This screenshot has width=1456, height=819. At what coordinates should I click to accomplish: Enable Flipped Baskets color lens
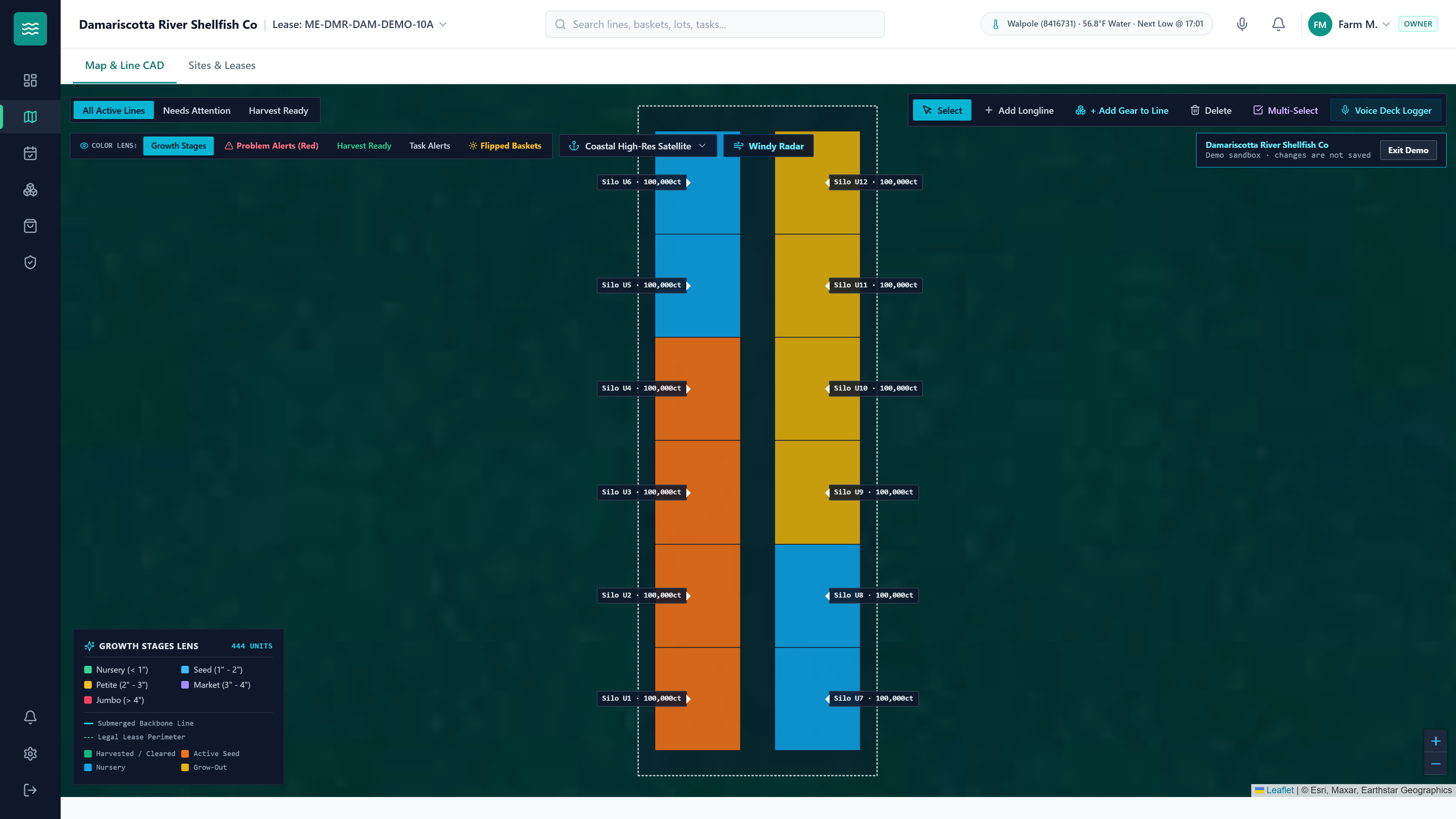point(505,146)
